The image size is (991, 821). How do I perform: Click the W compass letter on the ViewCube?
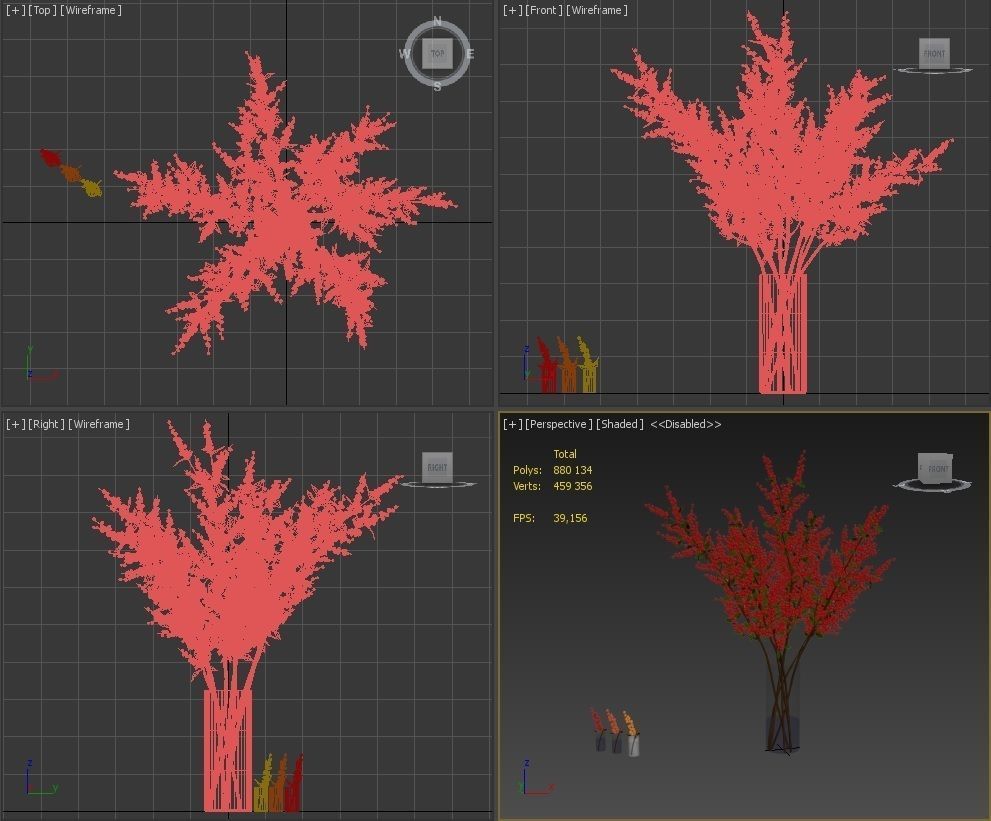404,54
